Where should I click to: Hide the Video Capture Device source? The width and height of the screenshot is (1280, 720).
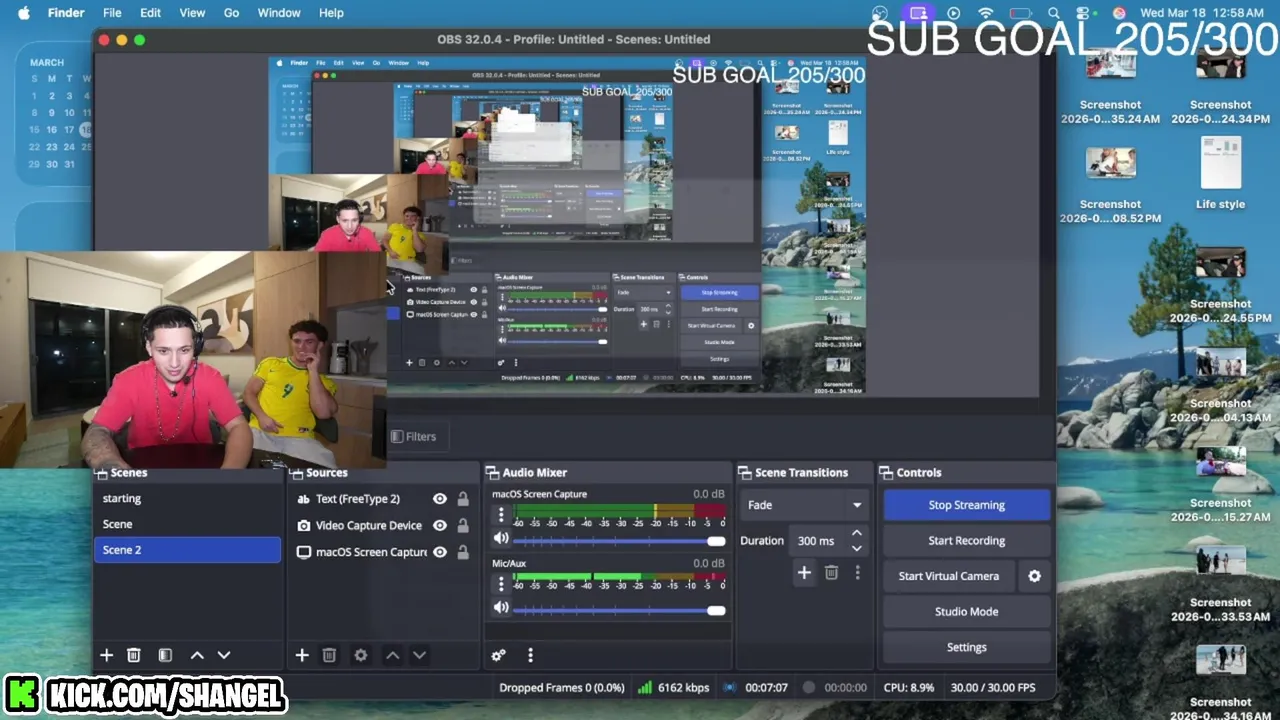(x=439, y=525)
